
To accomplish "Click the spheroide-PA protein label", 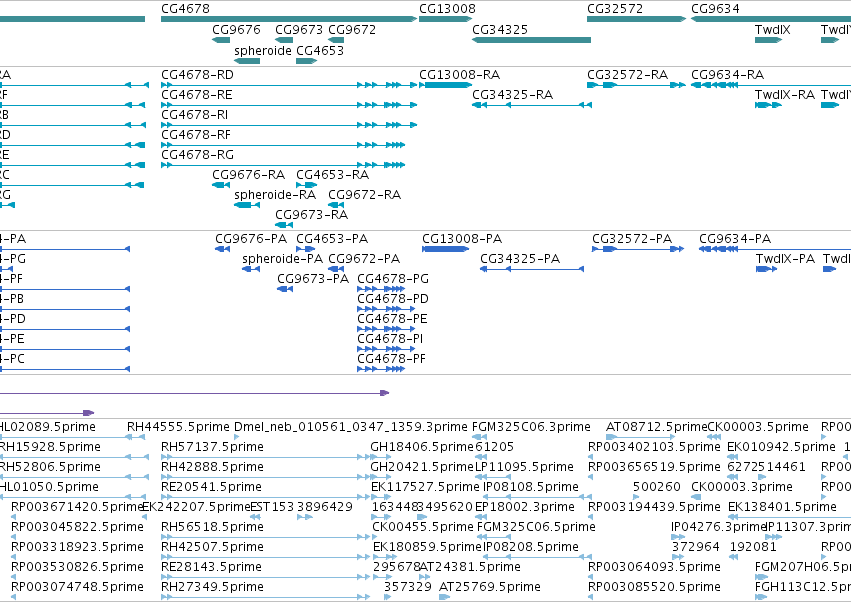I will pos(282,259).
